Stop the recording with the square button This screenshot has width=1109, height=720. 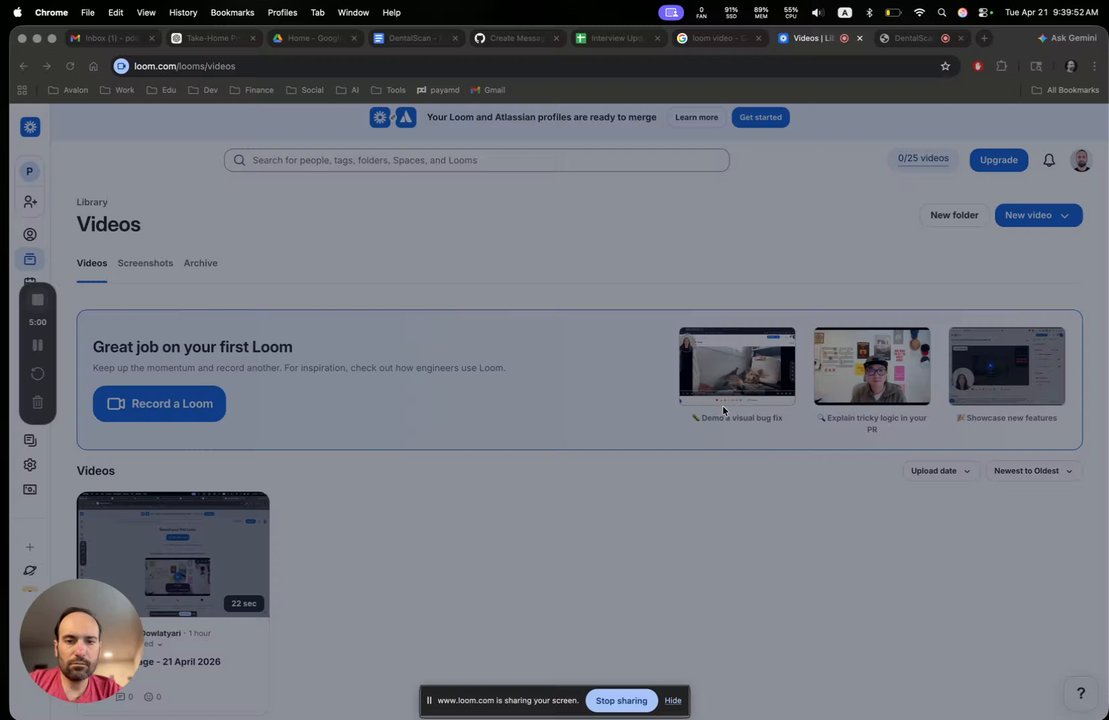pos(37,300)
